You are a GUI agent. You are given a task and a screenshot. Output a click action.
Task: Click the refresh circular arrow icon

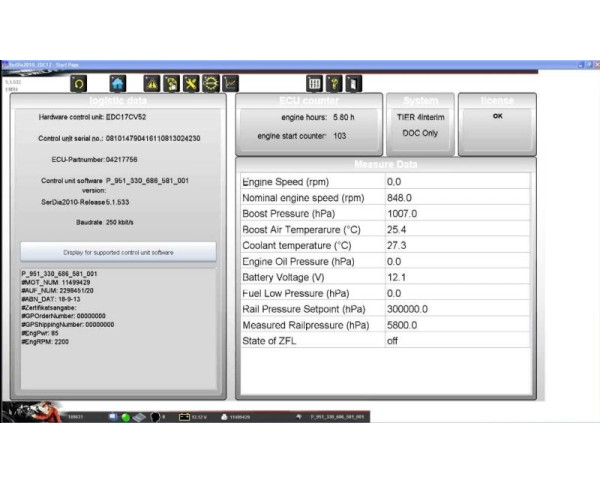coord(78,84)
